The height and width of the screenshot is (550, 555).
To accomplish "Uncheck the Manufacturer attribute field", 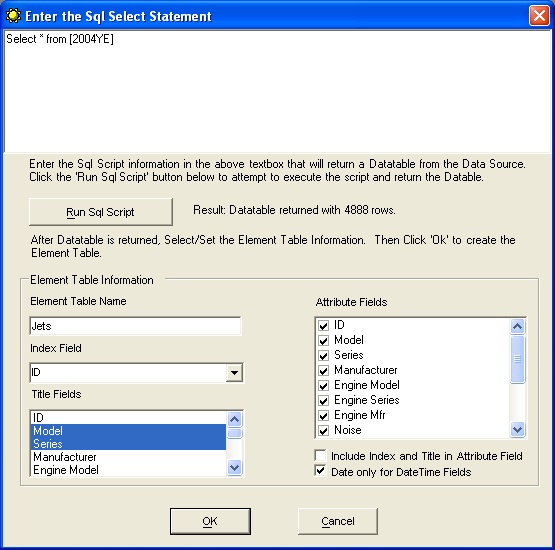I will coord(323,371).
